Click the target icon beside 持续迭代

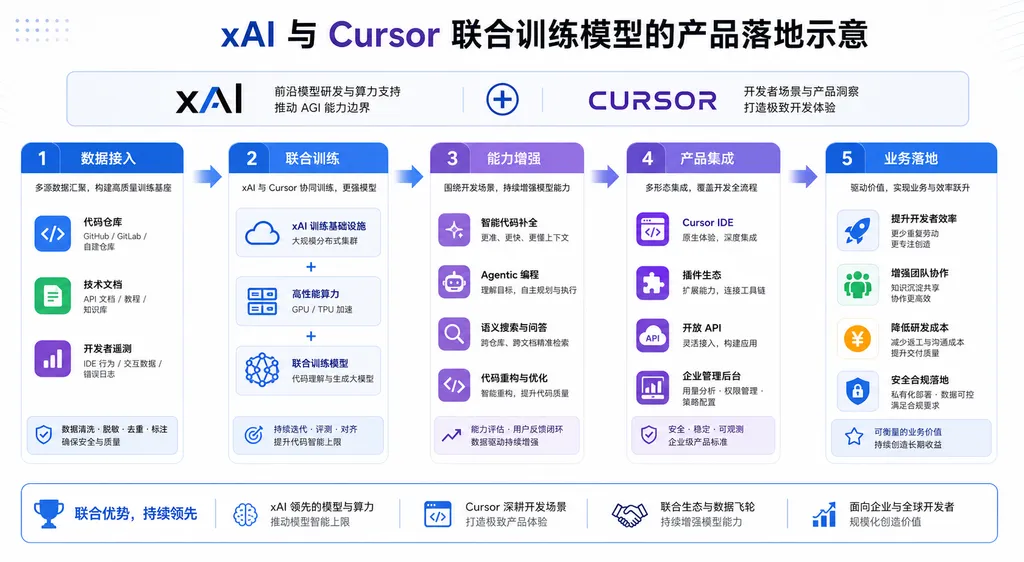[253, 435]
